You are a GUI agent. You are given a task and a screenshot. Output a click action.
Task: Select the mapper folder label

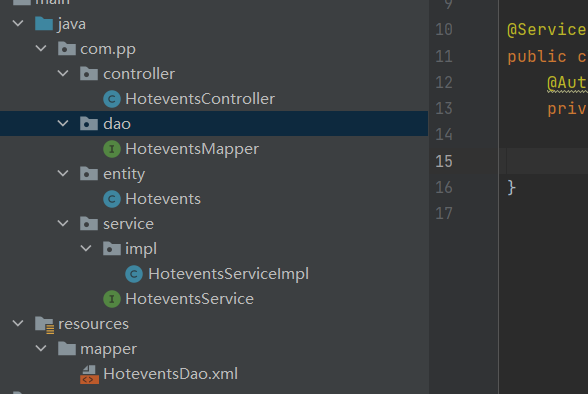(x=109, y=349)
